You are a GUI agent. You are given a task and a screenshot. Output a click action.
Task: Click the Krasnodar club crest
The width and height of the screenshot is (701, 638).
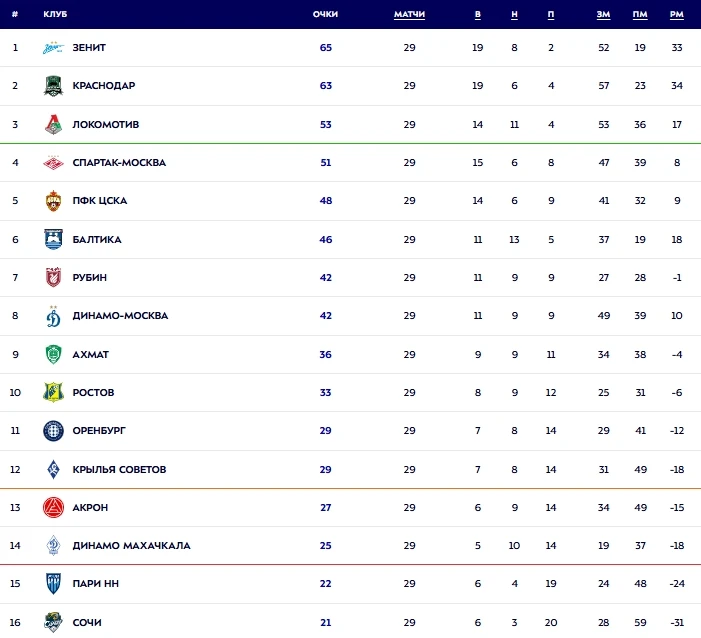[x=53, y=86]
